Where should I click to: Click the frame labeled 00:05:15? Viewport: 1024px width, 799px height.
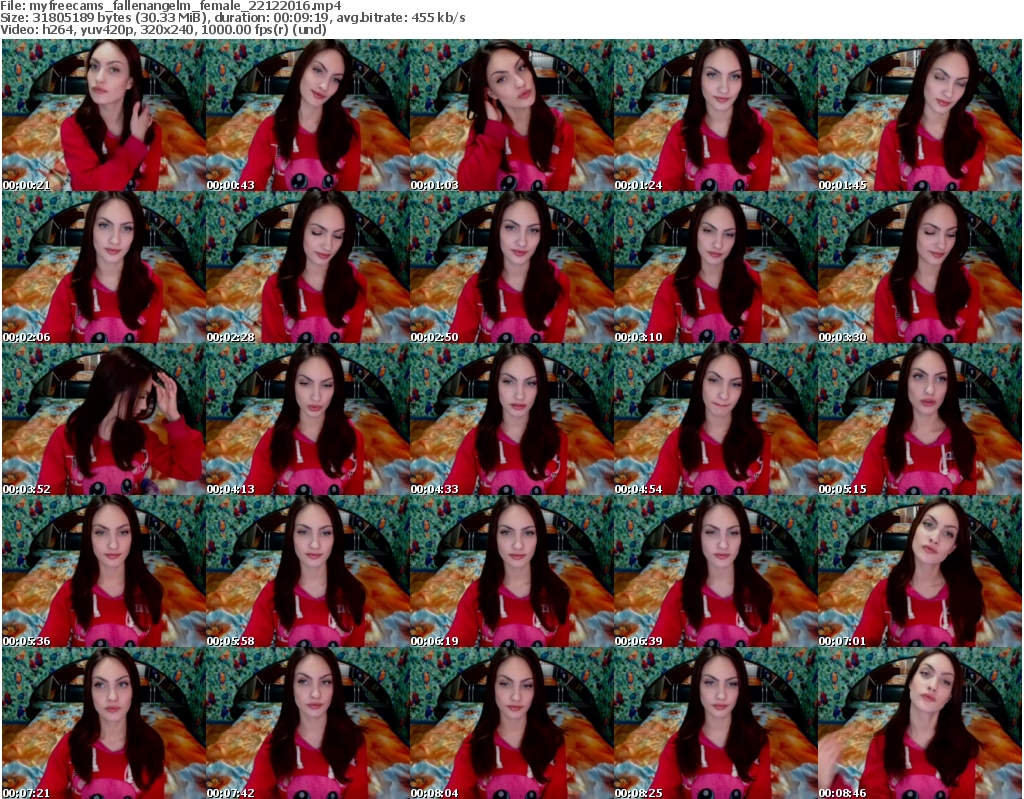(919, 419)
